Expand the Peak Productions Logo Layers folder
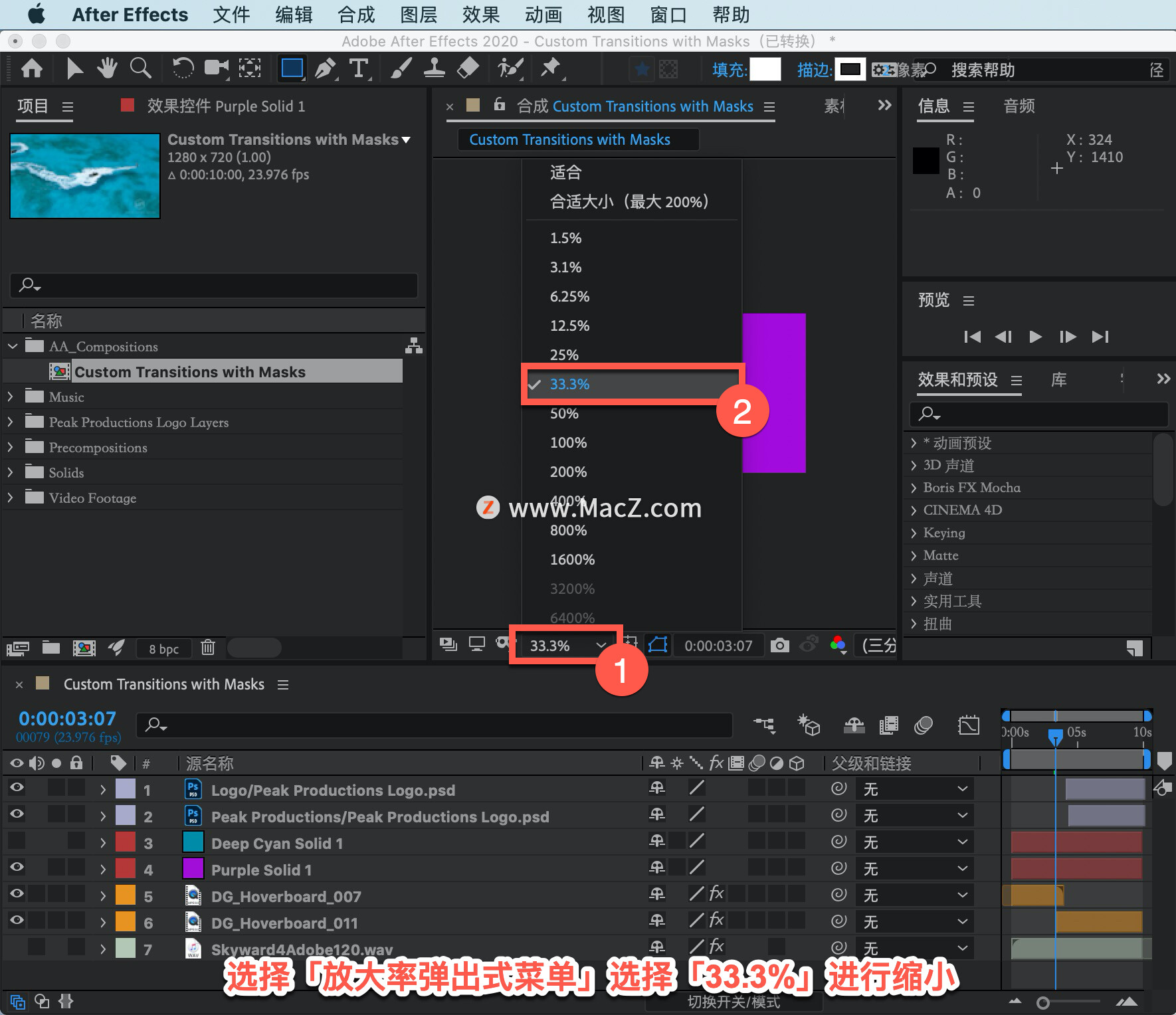The width and height of the screenshot is (1176, 1015). pyautogui.click(x=11, y=422)
